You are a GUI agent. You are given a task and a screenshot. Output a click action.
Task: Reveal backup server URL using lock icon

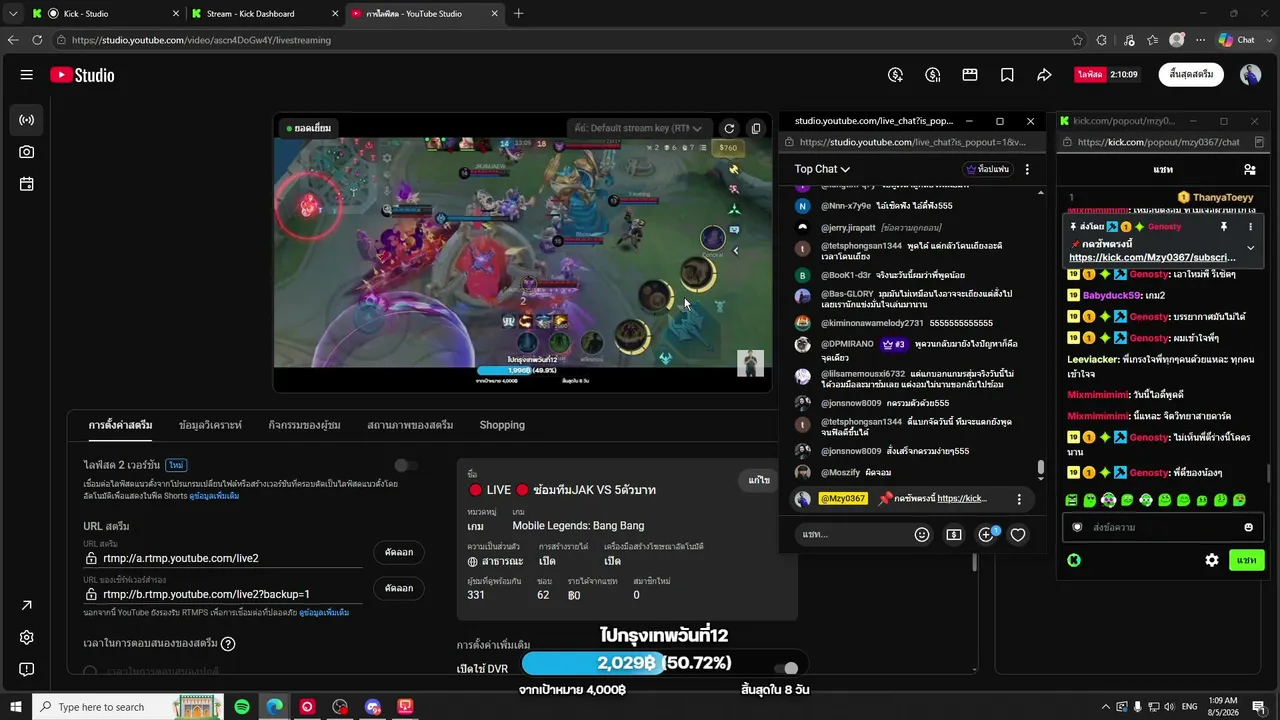pyautogui.click(x=91, y=594)
